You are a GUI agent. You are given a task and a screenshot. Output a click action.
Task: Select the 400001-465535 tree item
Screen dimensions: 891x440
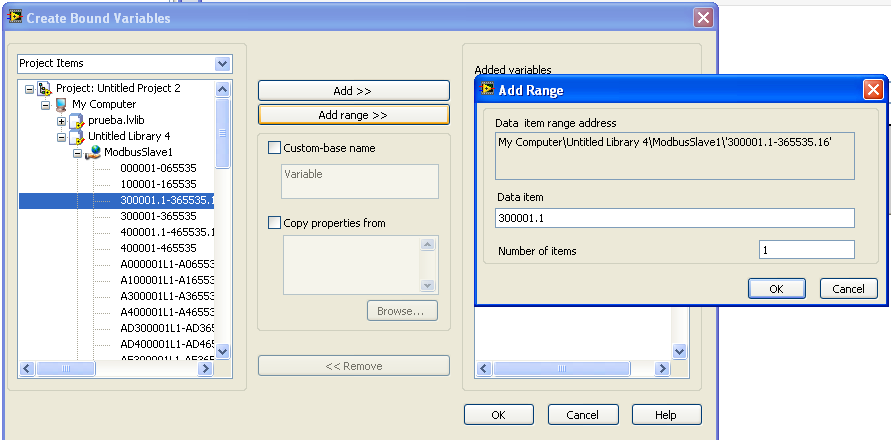[x=158, y=248]
